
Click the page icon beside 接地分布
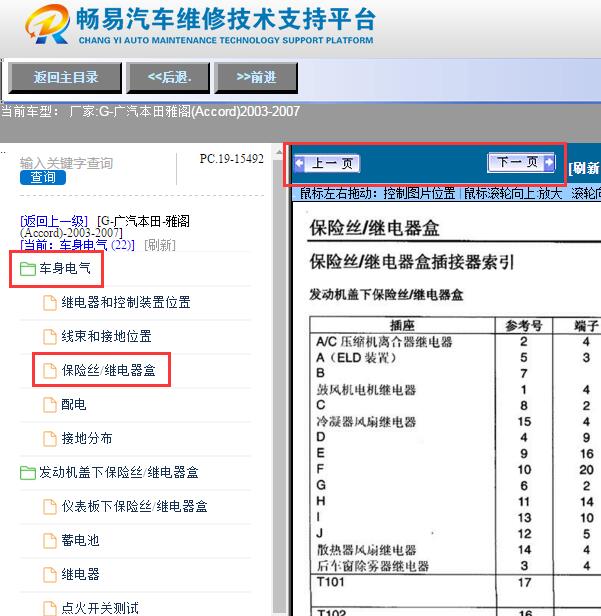tap(50, 439)
